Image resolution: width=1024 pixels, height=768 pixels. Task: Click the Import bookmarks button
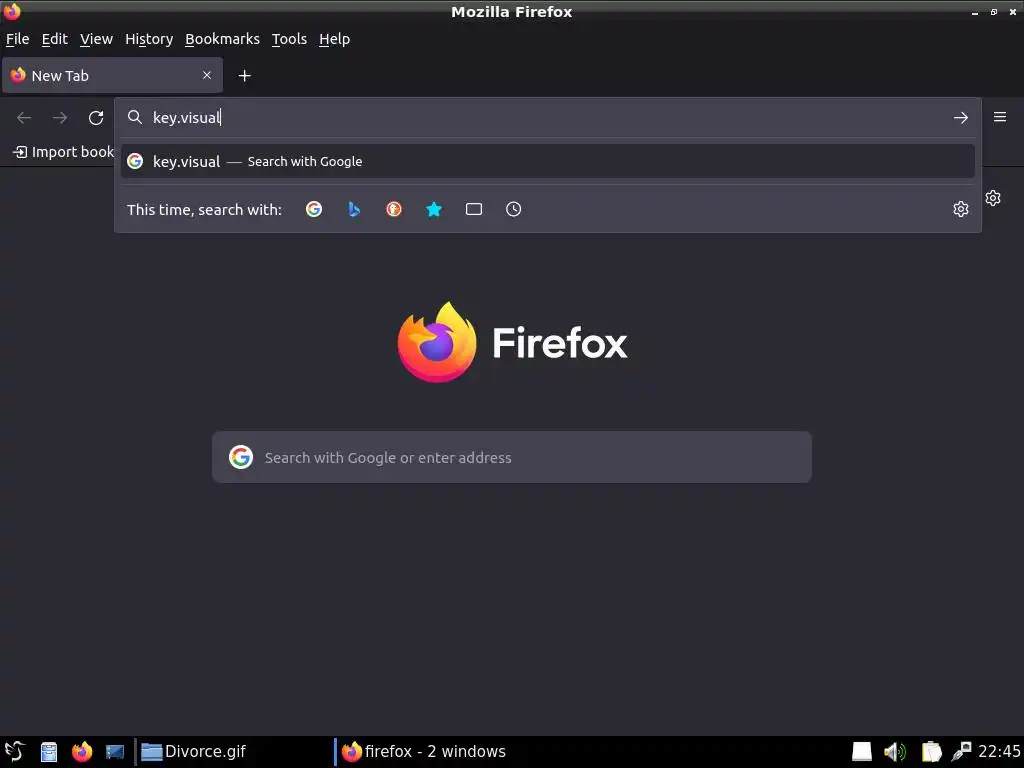point(63,152)
